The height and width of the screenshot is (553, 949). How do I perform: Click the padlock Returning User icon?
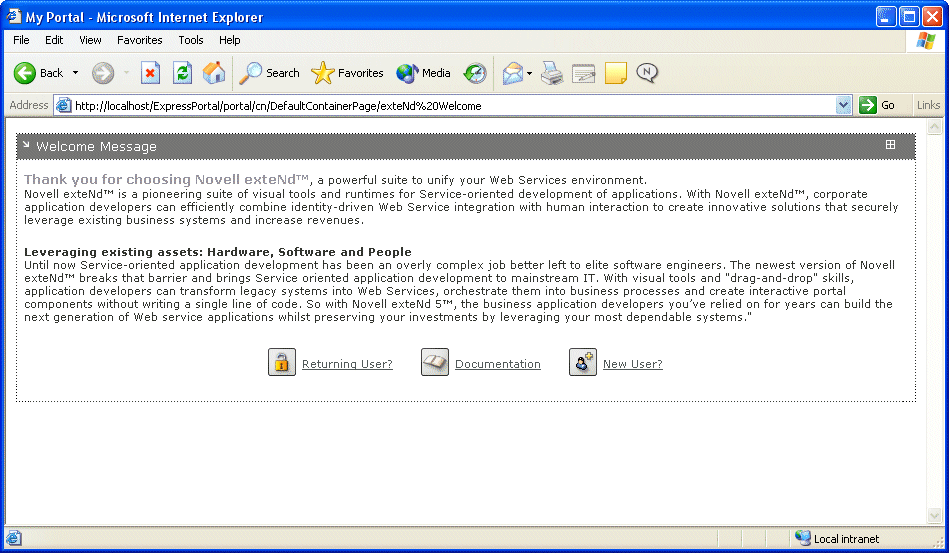click(282, 362)
